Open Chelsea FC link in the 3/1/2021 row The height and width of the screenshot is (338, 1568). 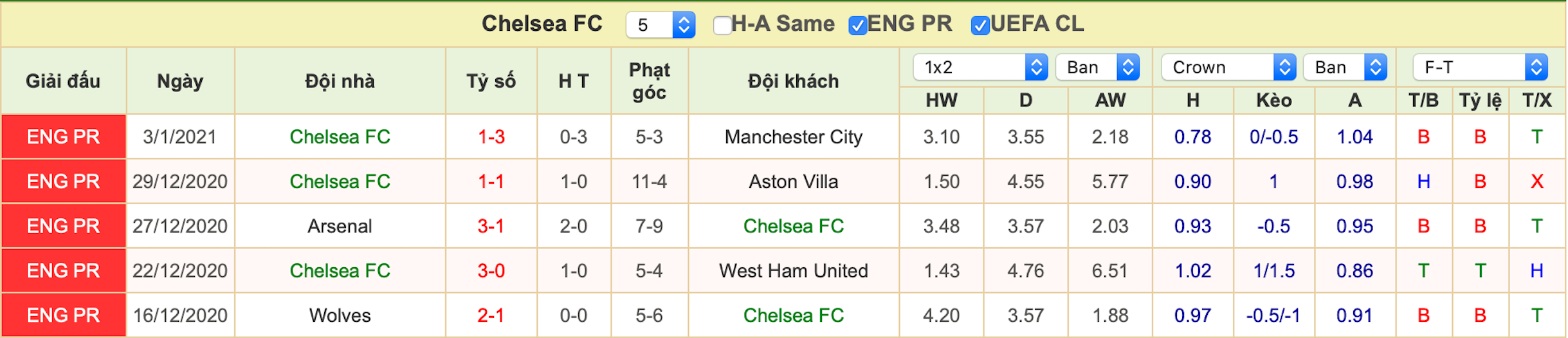click(340, 137)
